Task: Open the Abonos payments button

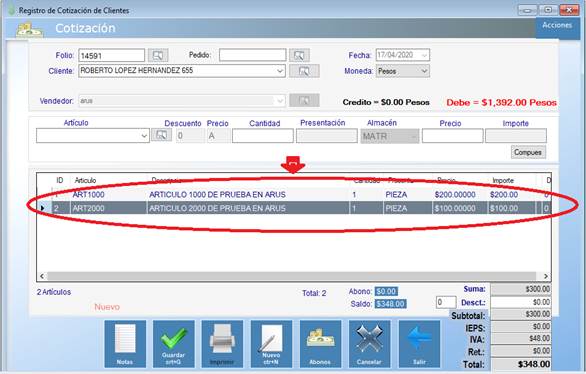Action: pos(320,344)
